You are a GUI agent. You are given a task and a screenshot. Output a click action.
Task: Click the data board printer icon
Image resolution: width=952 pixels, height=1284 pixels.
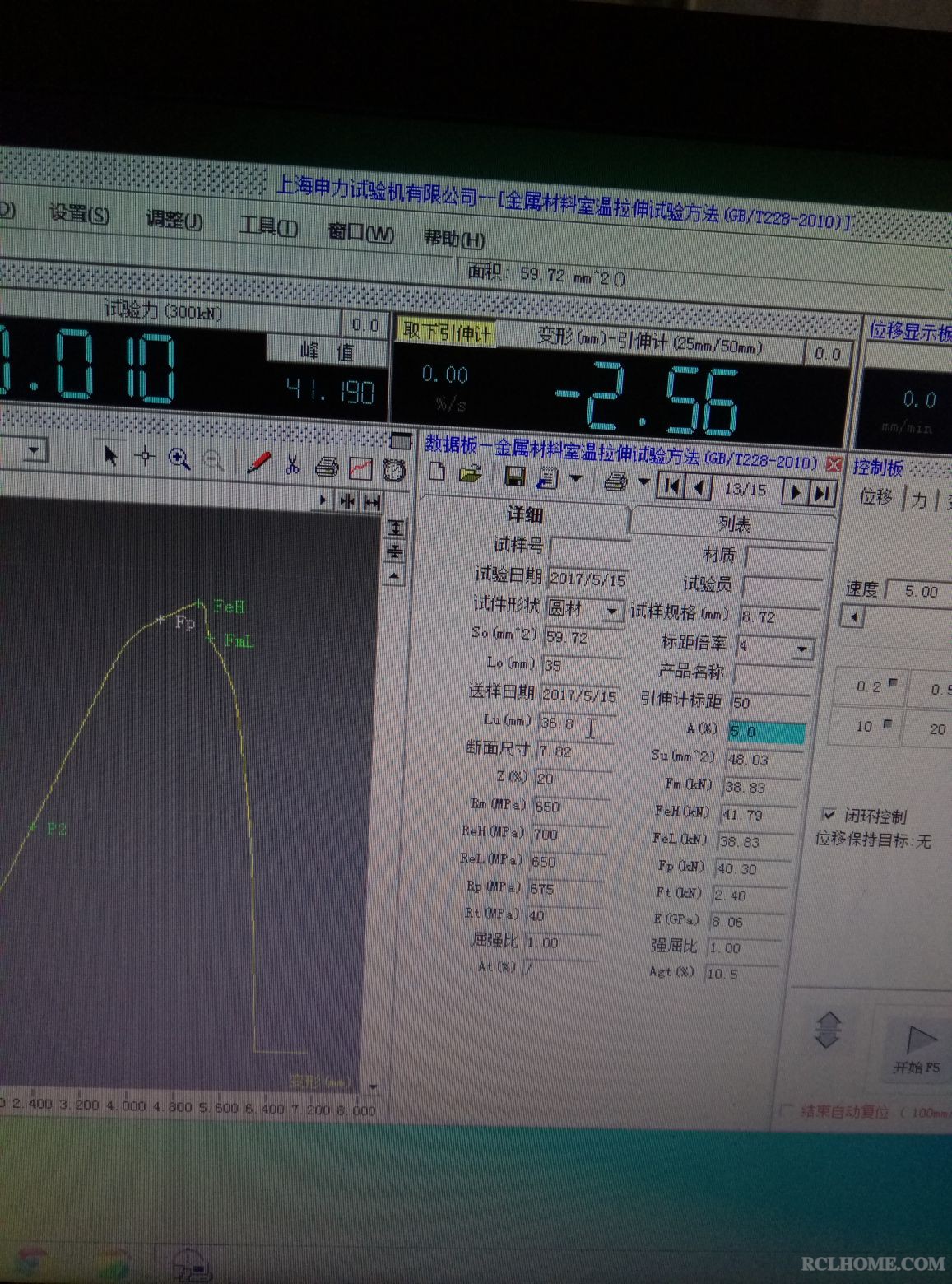point(615,481)
